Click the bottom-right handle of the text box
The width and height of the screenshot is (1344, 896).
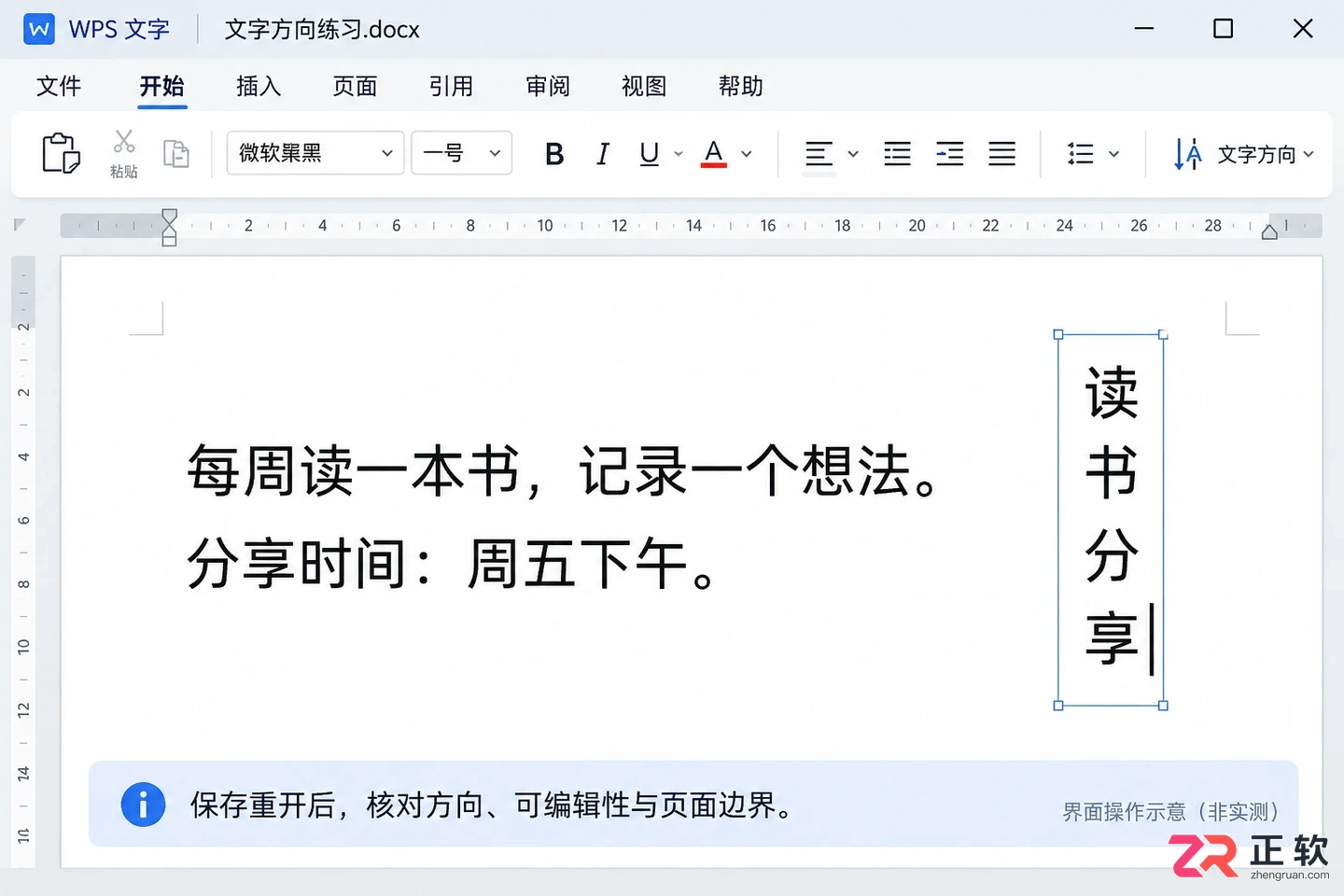1163,706
